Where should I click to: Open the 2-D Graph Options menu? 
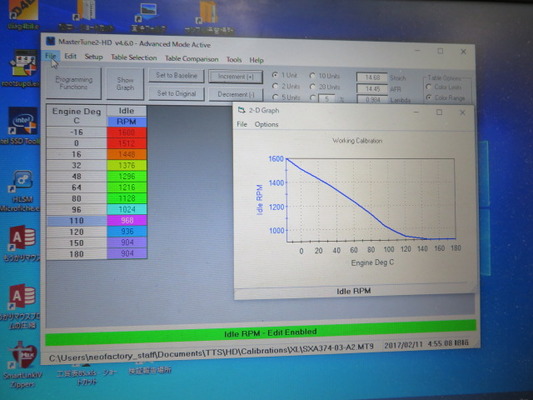[266, 124]
